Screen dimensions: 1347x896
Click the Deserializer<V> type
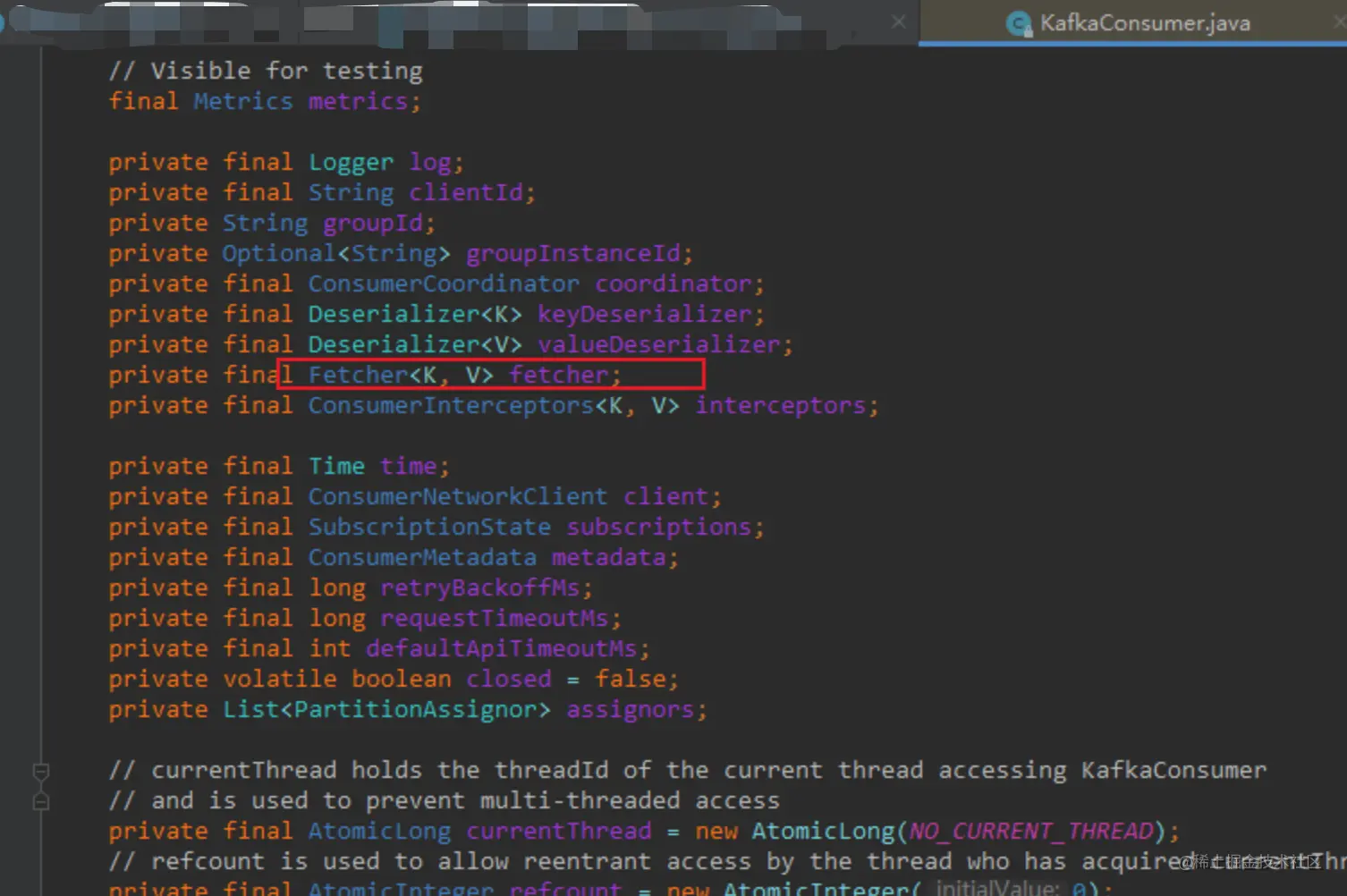pos(415,344)
